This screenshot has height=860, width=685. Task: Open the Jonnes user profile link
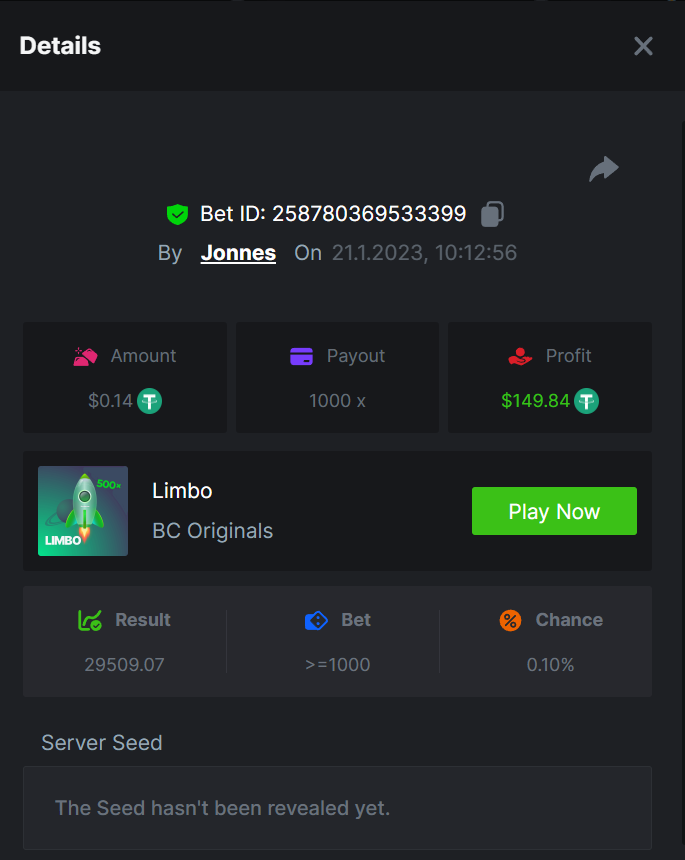coord(238,253)
